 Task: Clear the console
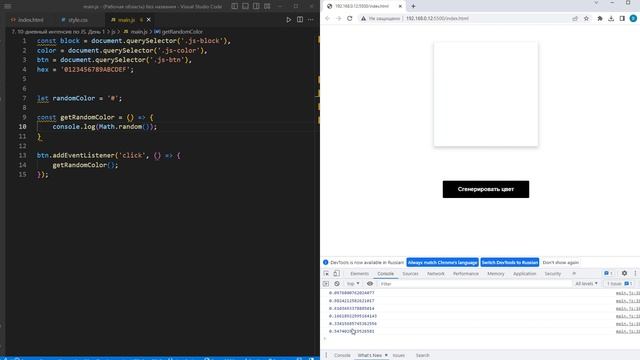coord(337,284)
